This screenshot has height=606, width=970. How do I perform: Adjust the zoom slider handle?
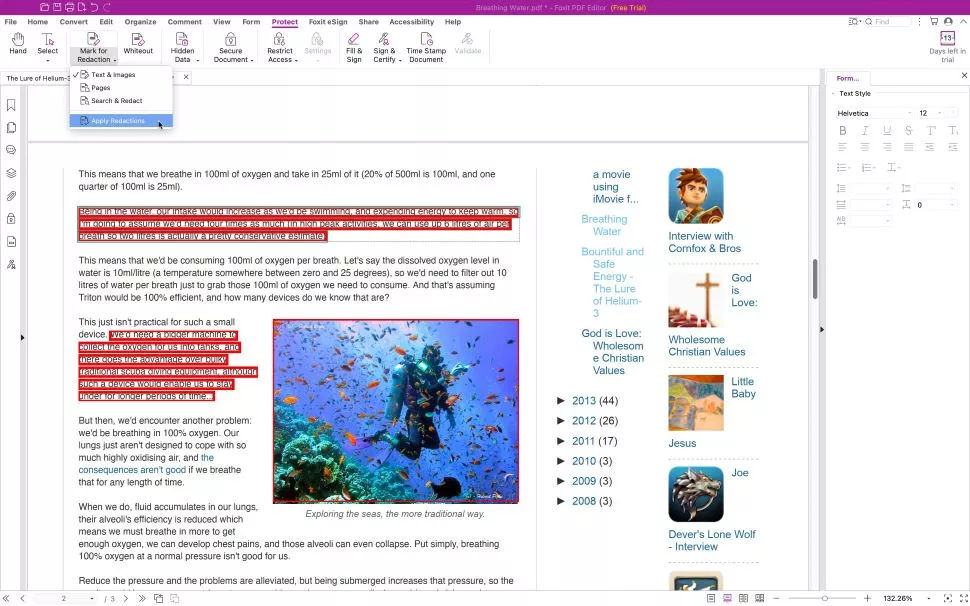[x=825, y=599]
